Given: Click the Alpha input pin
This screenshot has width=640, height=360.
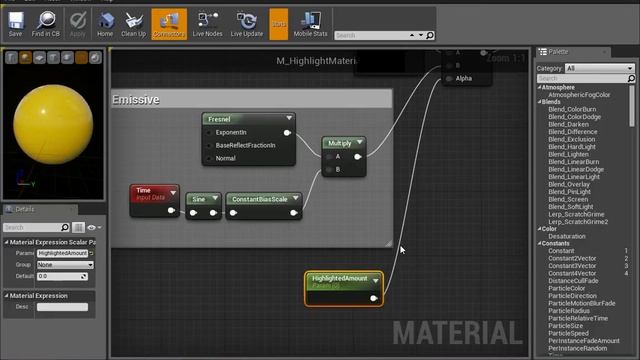Looking at the screenshot, I should tap(449, 79).
